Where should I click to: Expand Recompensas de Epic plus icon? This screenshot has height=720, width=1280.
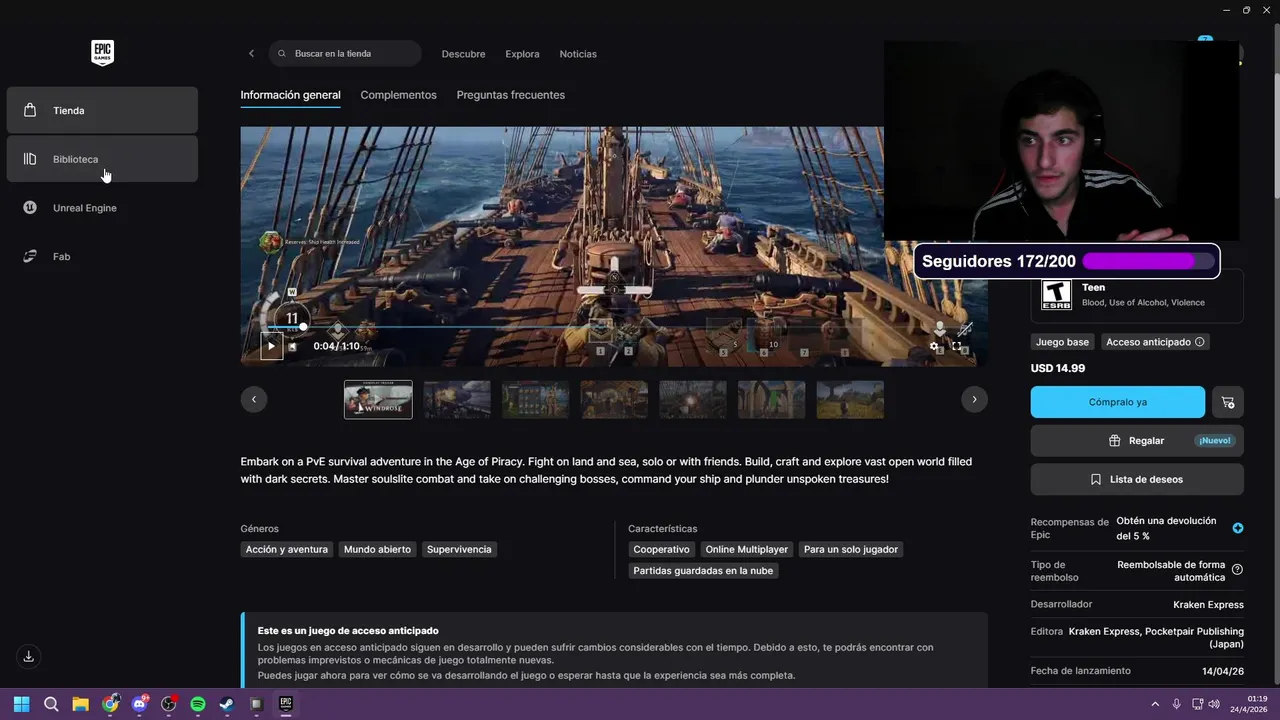pos(1238,528)
